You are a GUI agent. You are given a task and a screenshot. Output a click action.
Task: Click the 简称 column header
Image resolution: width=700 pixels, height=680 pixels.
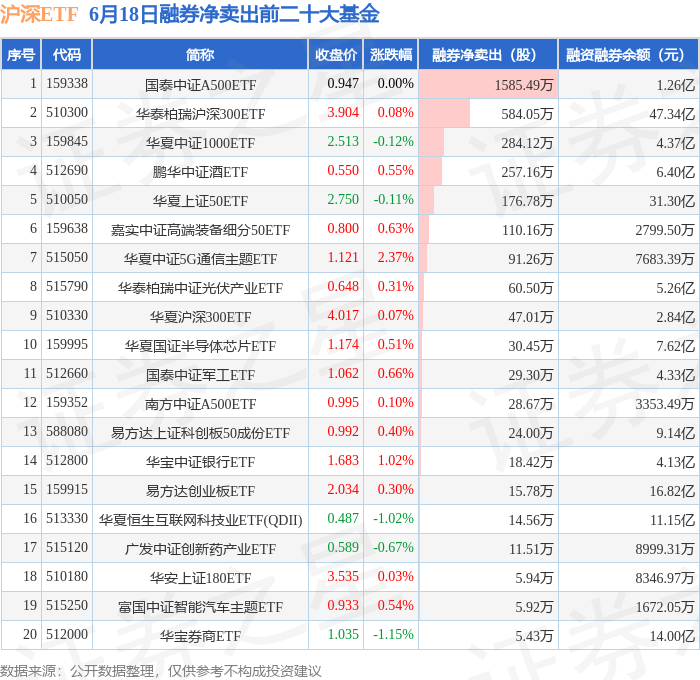[x=200, y=55]
